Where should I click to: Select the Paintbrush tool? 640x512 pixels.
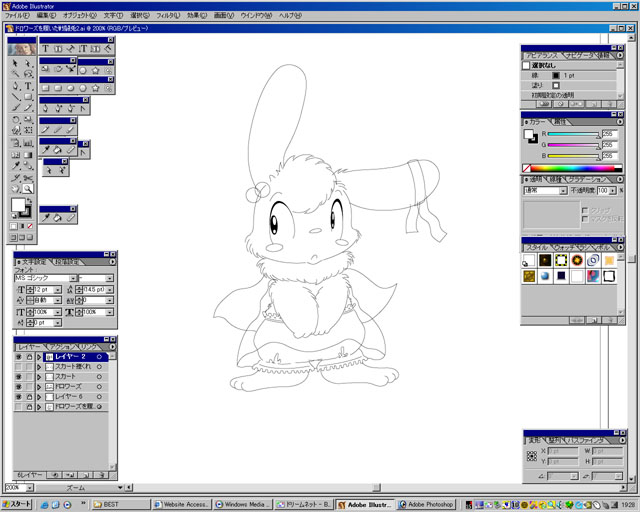tap(16, 108)
